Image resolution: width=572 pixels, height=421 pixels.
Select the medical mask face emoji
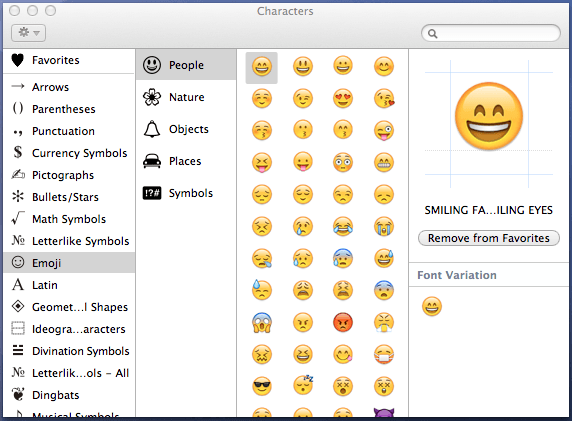click(384, 354)
